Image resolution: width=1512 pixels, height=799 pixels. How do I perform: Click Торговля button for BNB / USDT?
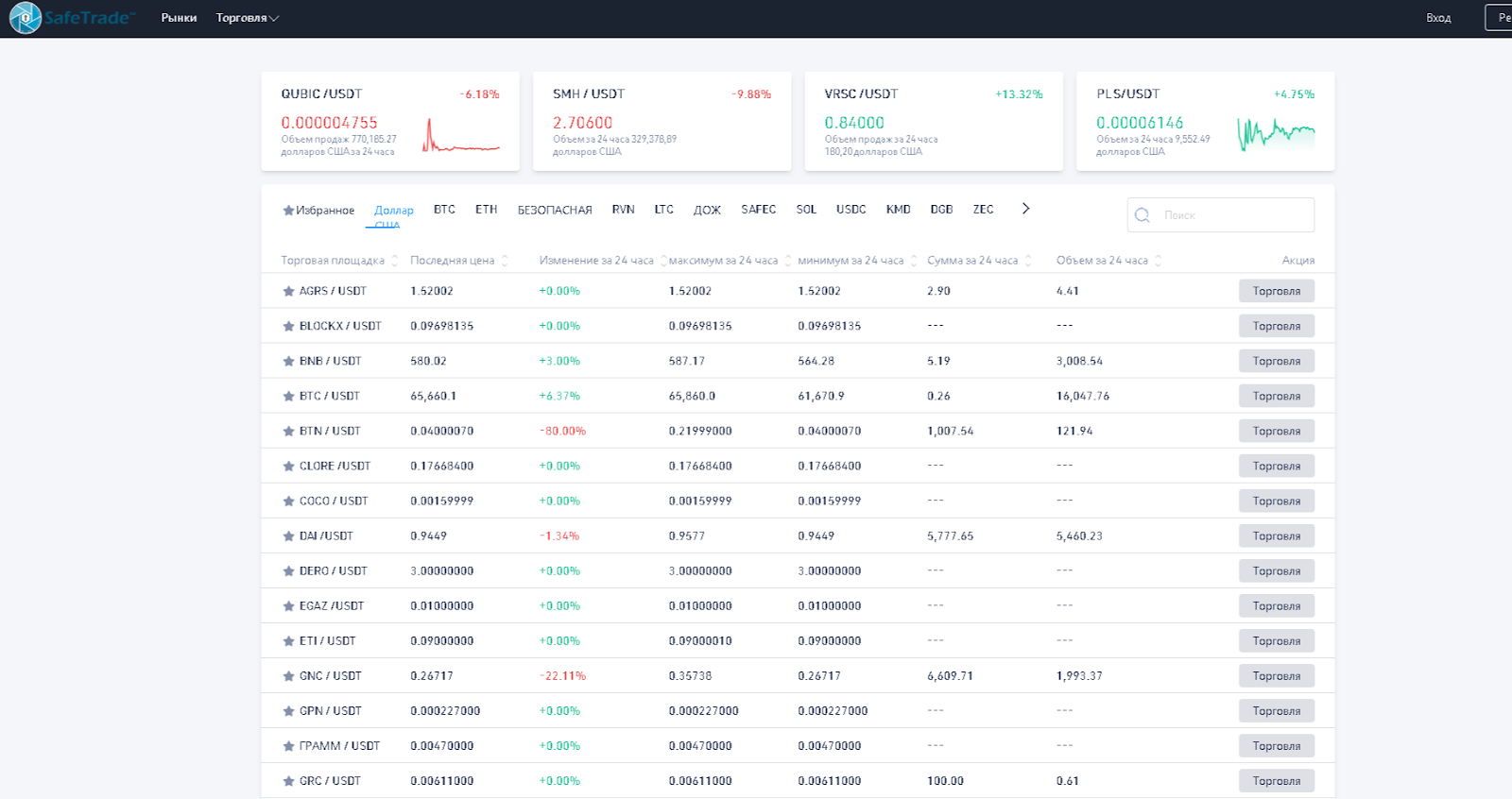[x=1277, y=361]
